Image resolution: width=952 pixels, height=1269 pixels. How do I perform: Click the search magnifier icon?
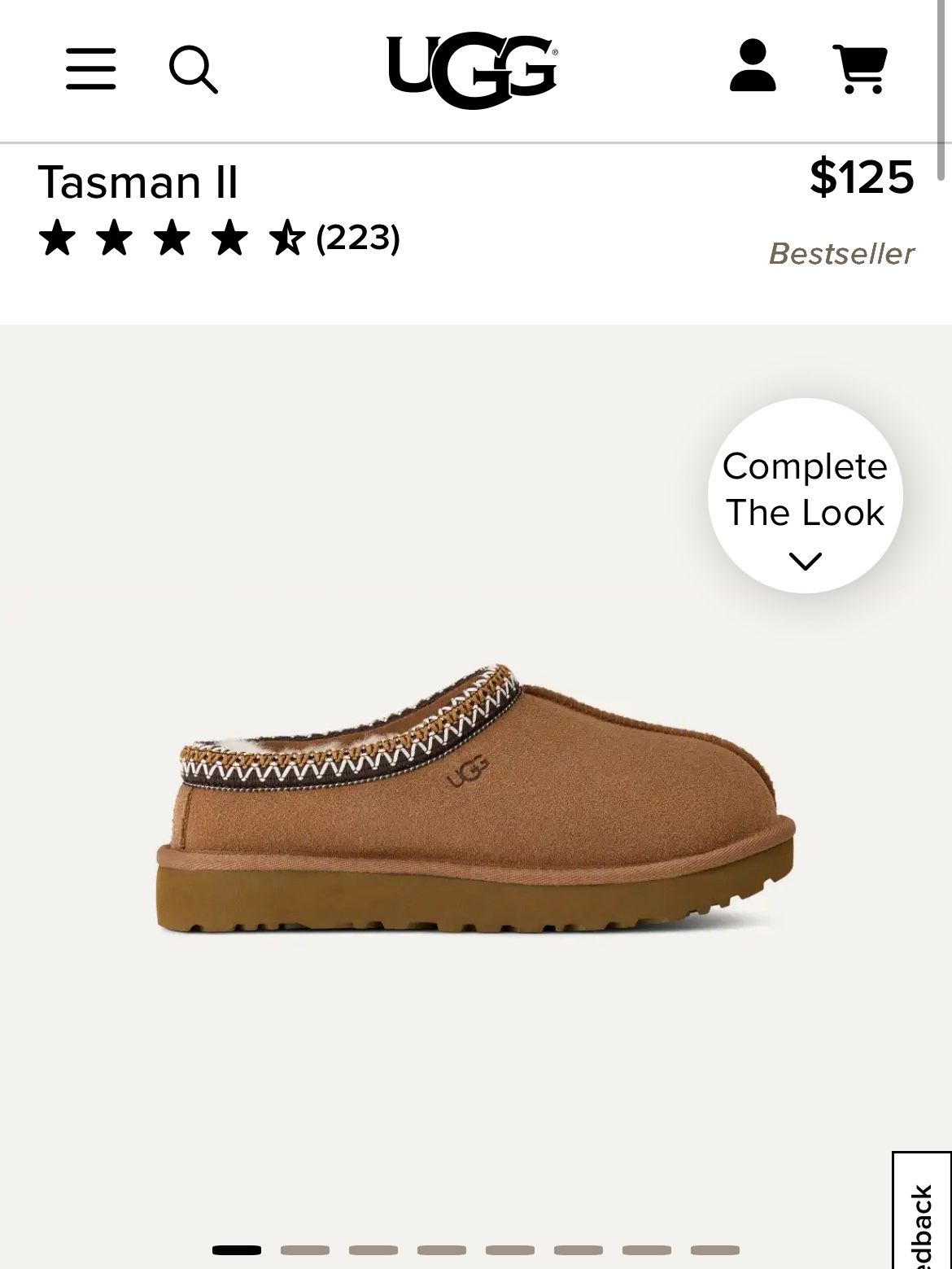(x=193, y=69)
